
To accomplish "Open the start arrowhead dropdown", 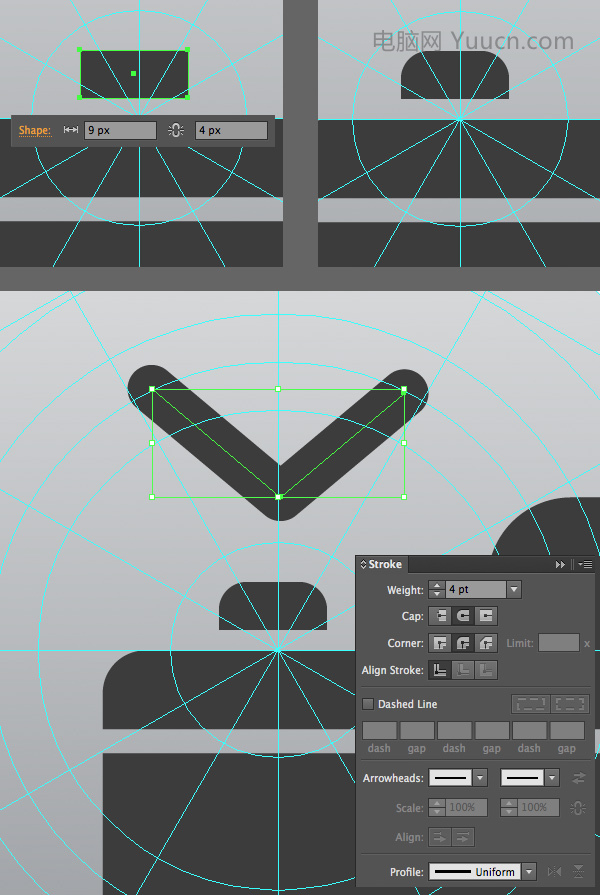I will [x=480, y=777].
